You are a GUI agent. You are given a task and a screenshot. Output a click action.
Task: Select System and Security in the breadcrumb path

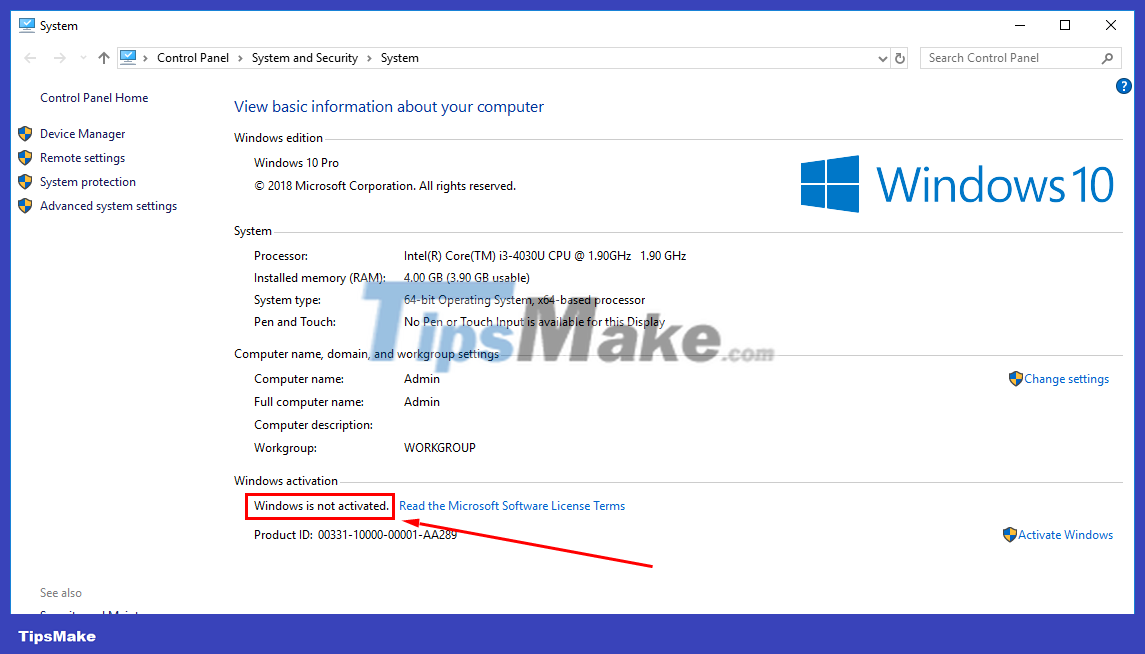click(x=304, y=57)
